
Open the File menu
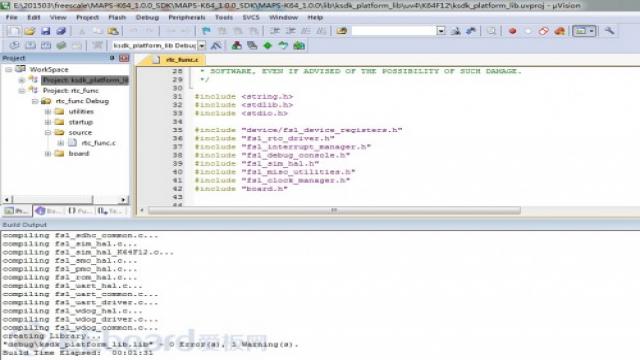coord(11,18)
